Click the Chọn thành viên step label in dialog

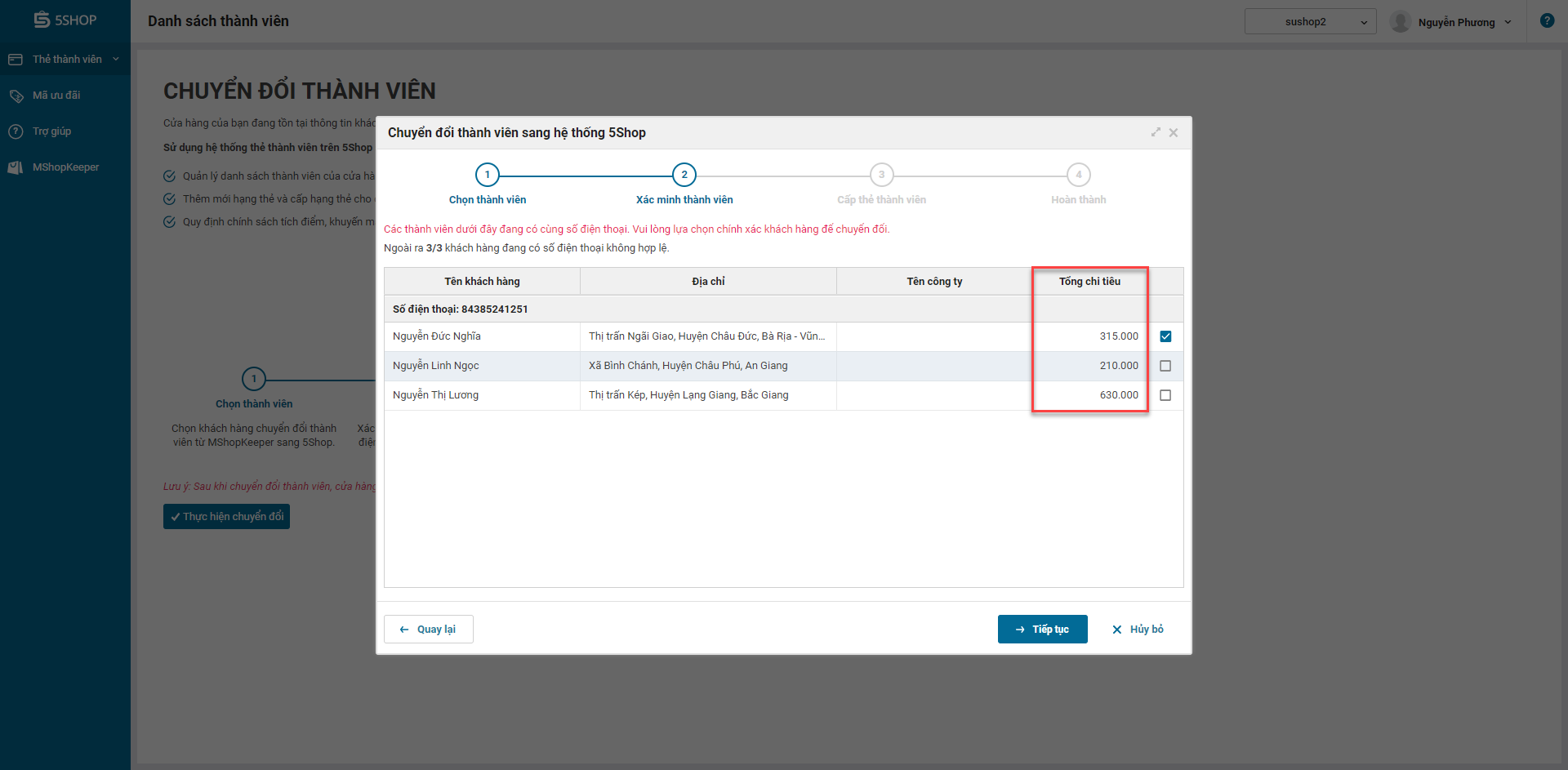488,200
